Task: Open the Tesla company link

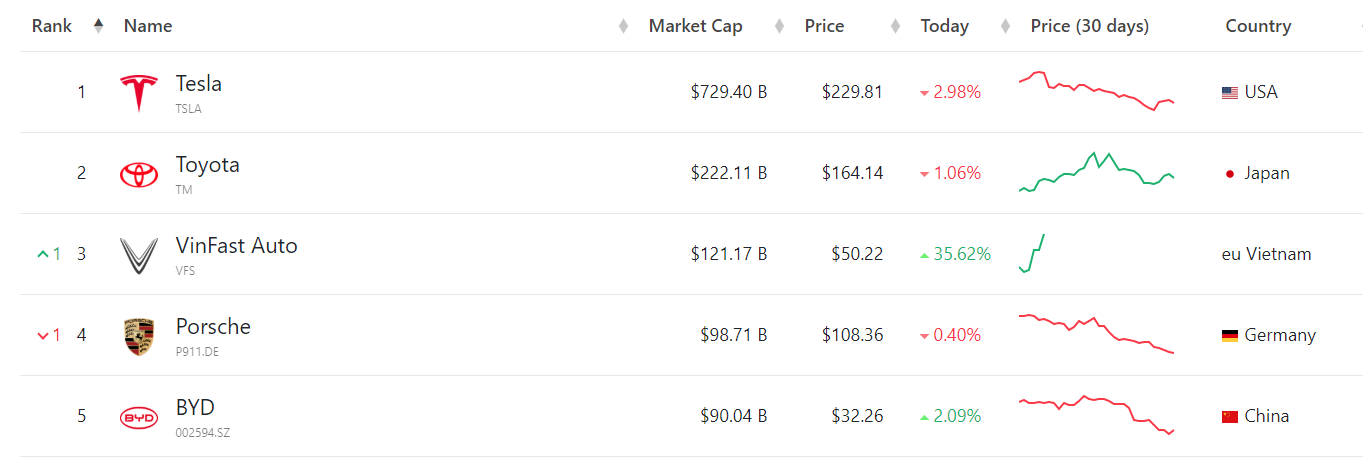Action: [199, 84]
